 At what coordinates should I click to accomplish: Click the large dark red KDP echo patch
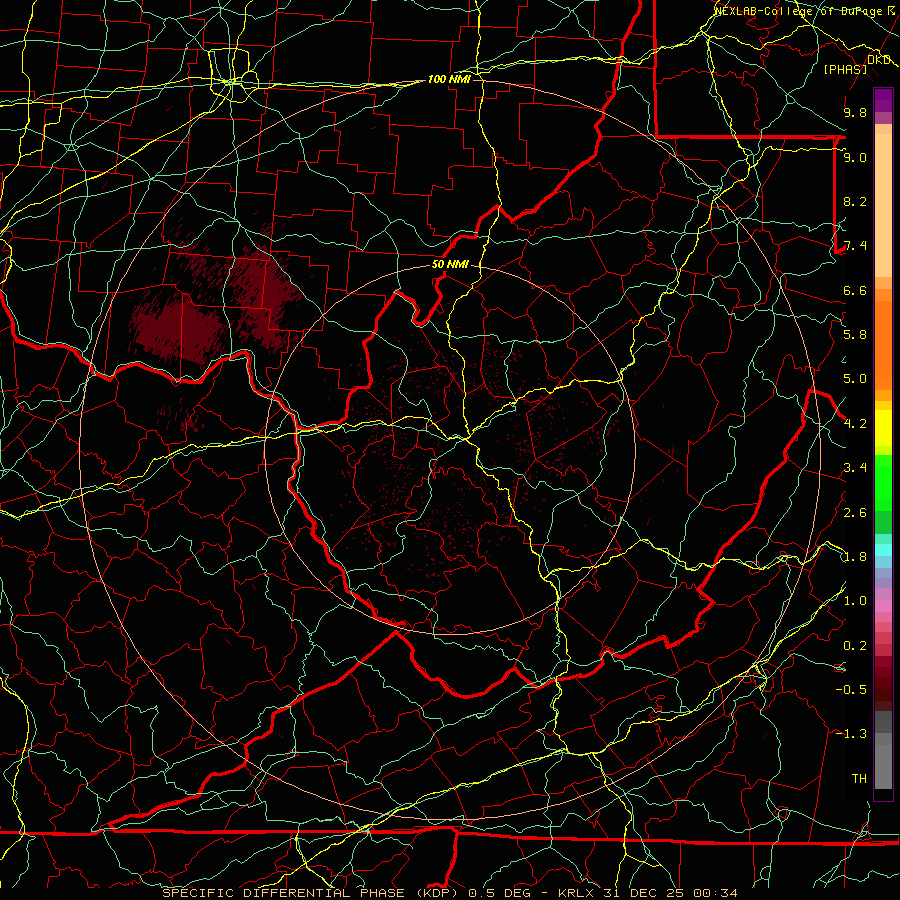[x=181, y=328]
